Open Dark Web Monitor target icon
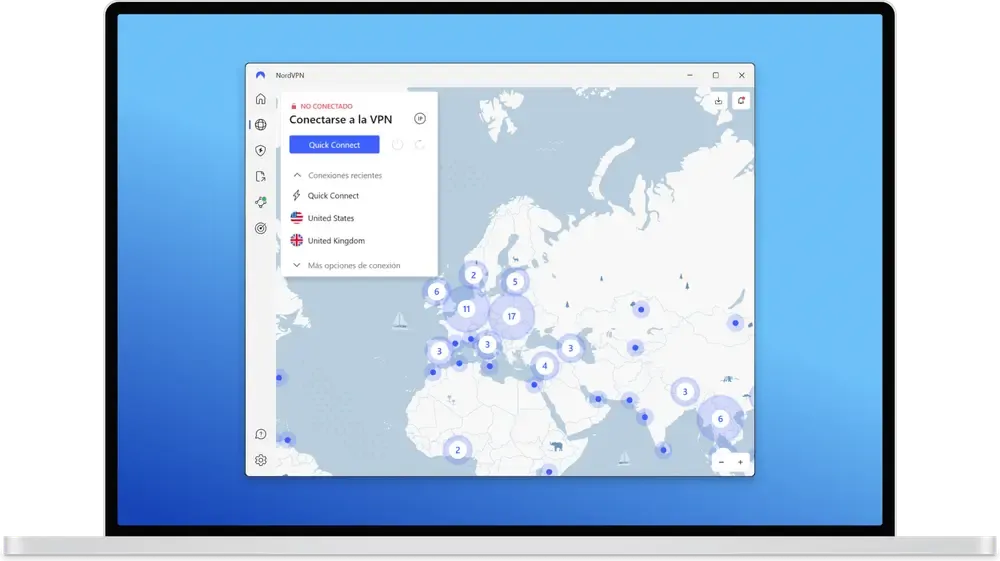The height and width of the screenshot is (561, 1000). pyautogui.click(x=261, y=228)
